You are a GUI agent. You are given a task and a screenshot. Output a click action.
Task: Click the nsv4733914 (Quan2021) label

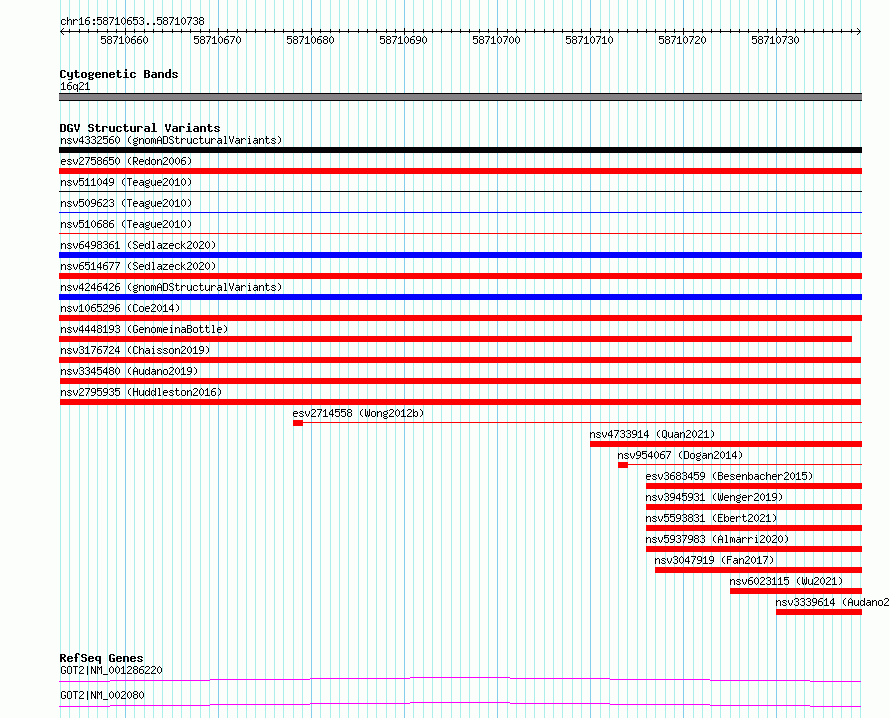(652, 434)
